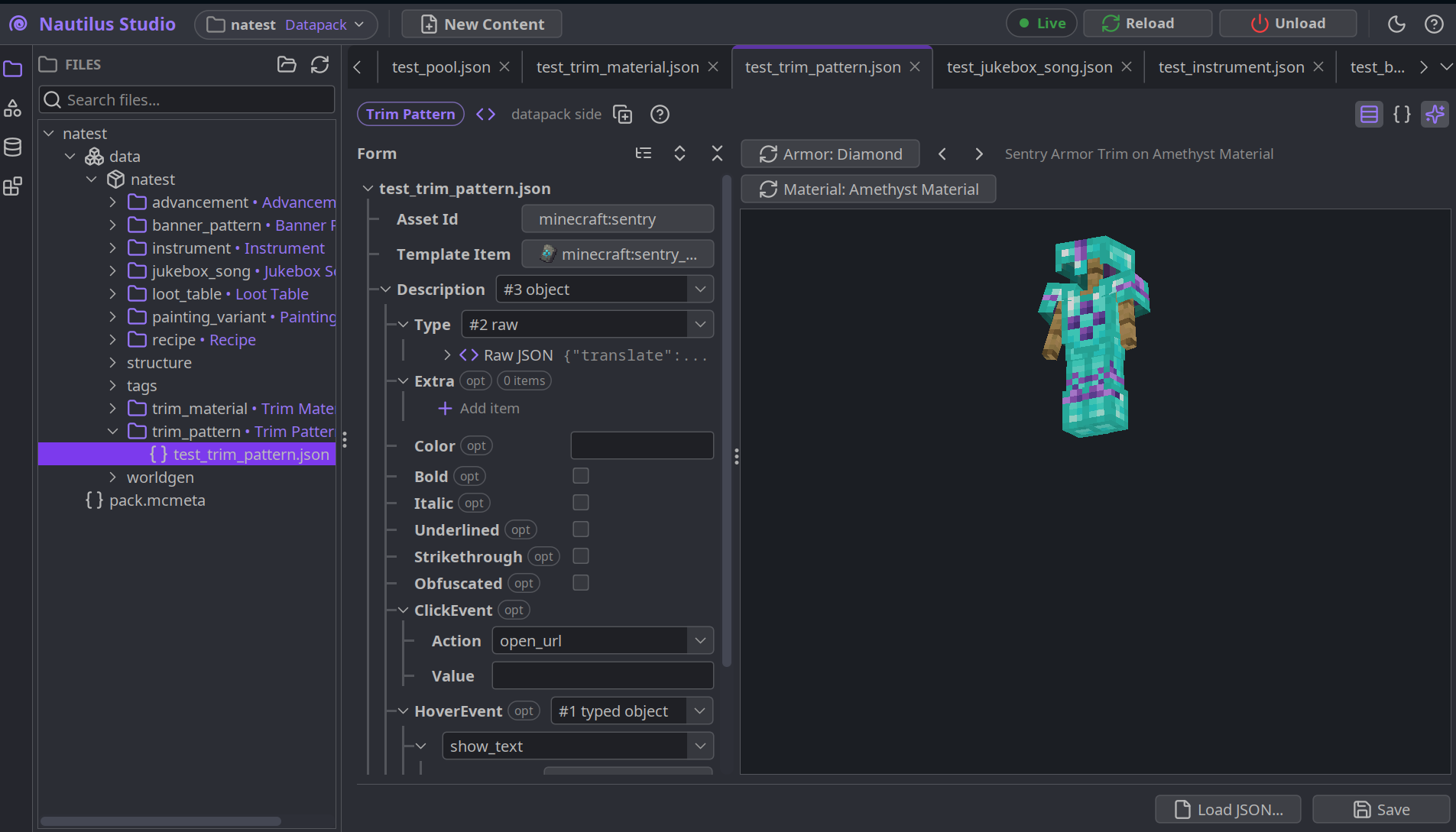Expand the worldgen folder

113,478
